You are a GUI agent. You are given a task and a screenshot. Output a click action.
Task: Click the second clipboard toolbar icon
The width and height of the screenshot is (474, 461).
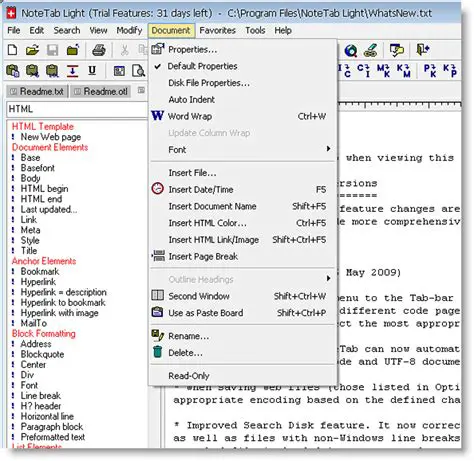pyautogui.click(x=32, y=71)
